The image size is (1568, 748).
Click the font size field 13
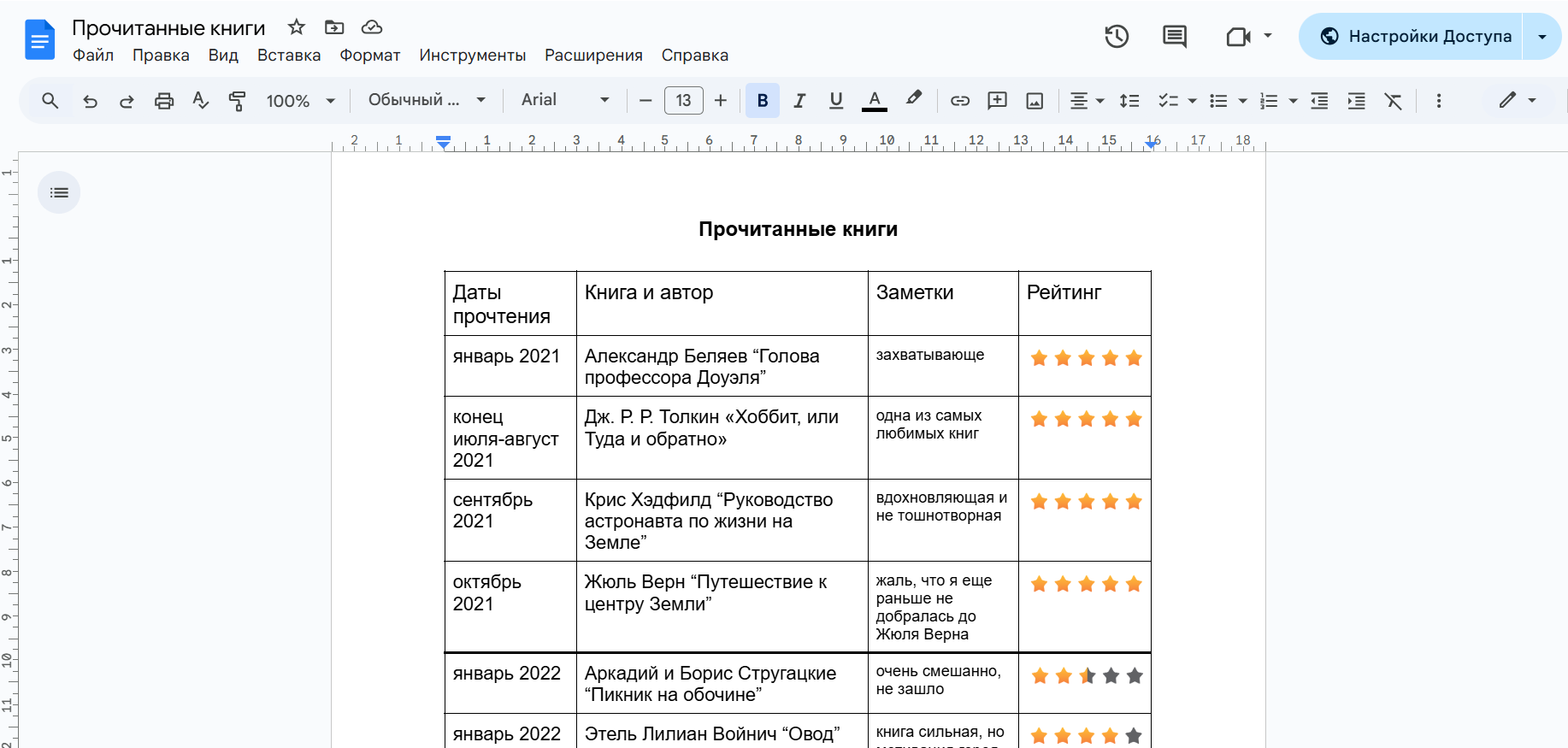pyautogui.click(x=683, y=101)
